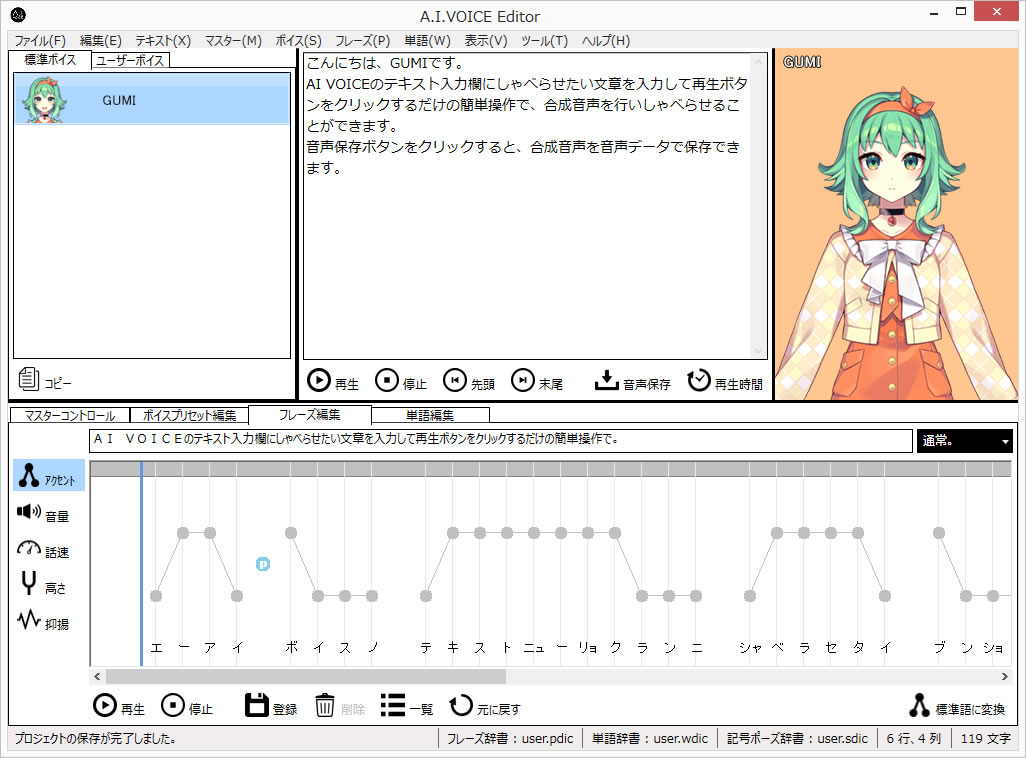Click the 停止 stop button under the text area
Image resolution: width=1026 pixels, height=758 pixels.
(400, 382)
